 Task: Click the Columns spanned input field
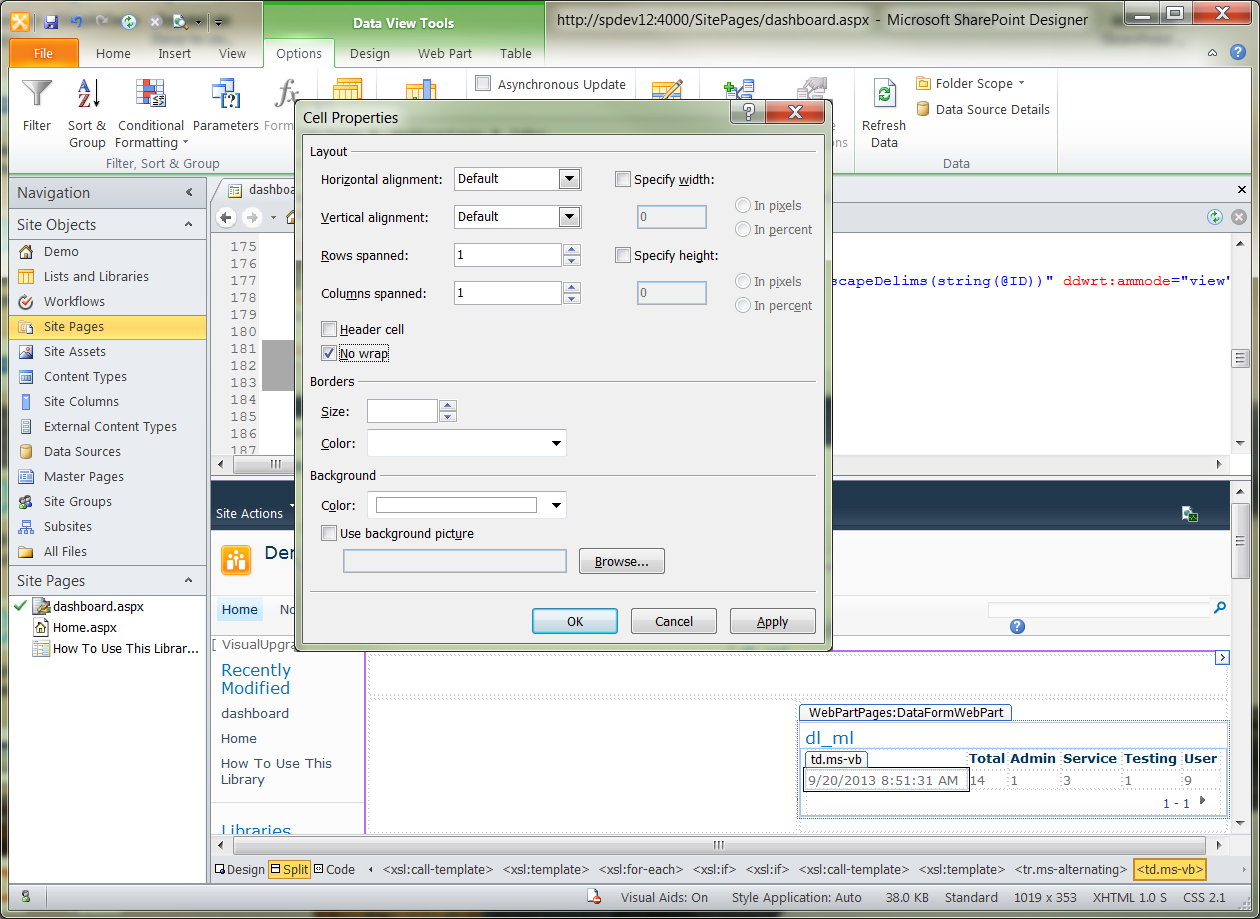(507, 293)
